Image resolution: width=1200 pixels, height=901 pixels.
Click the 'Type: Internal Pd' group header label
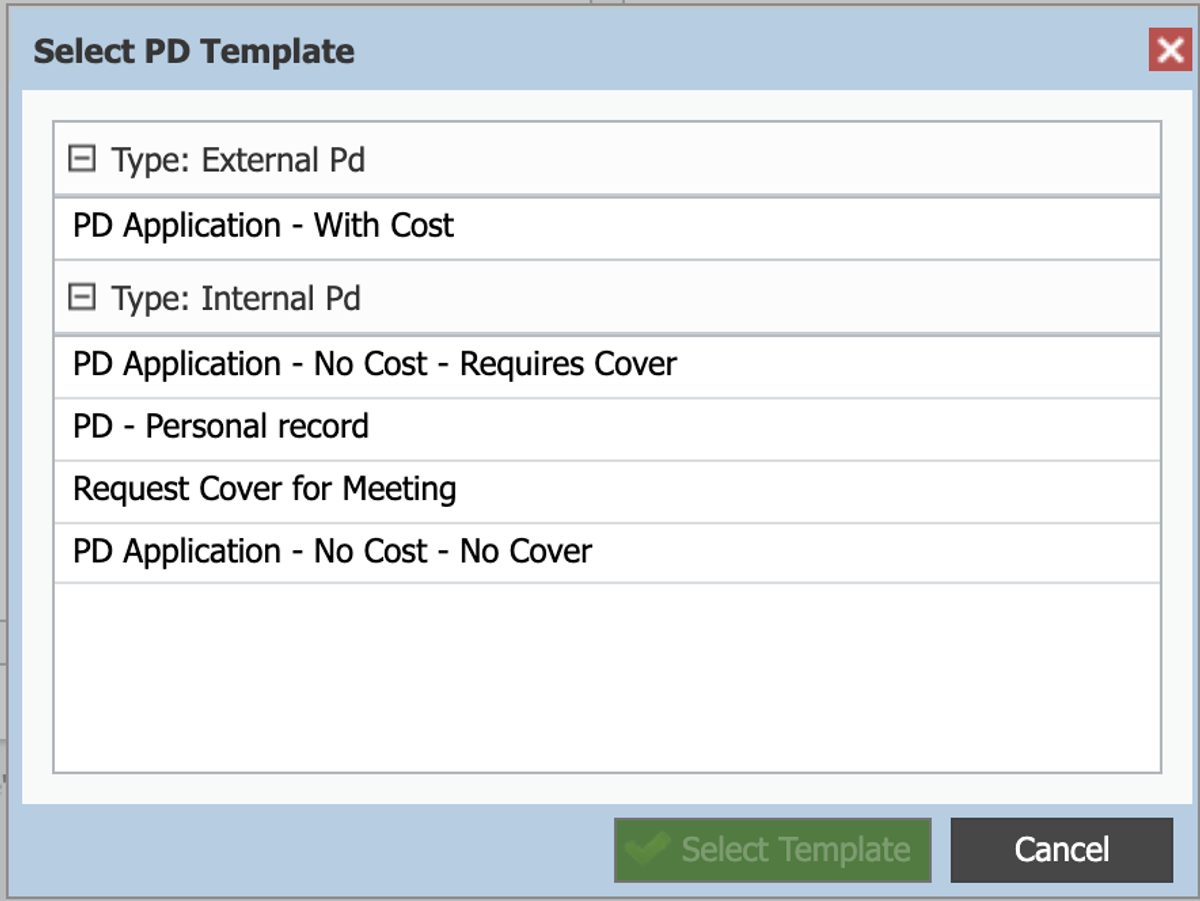point(236,299)
